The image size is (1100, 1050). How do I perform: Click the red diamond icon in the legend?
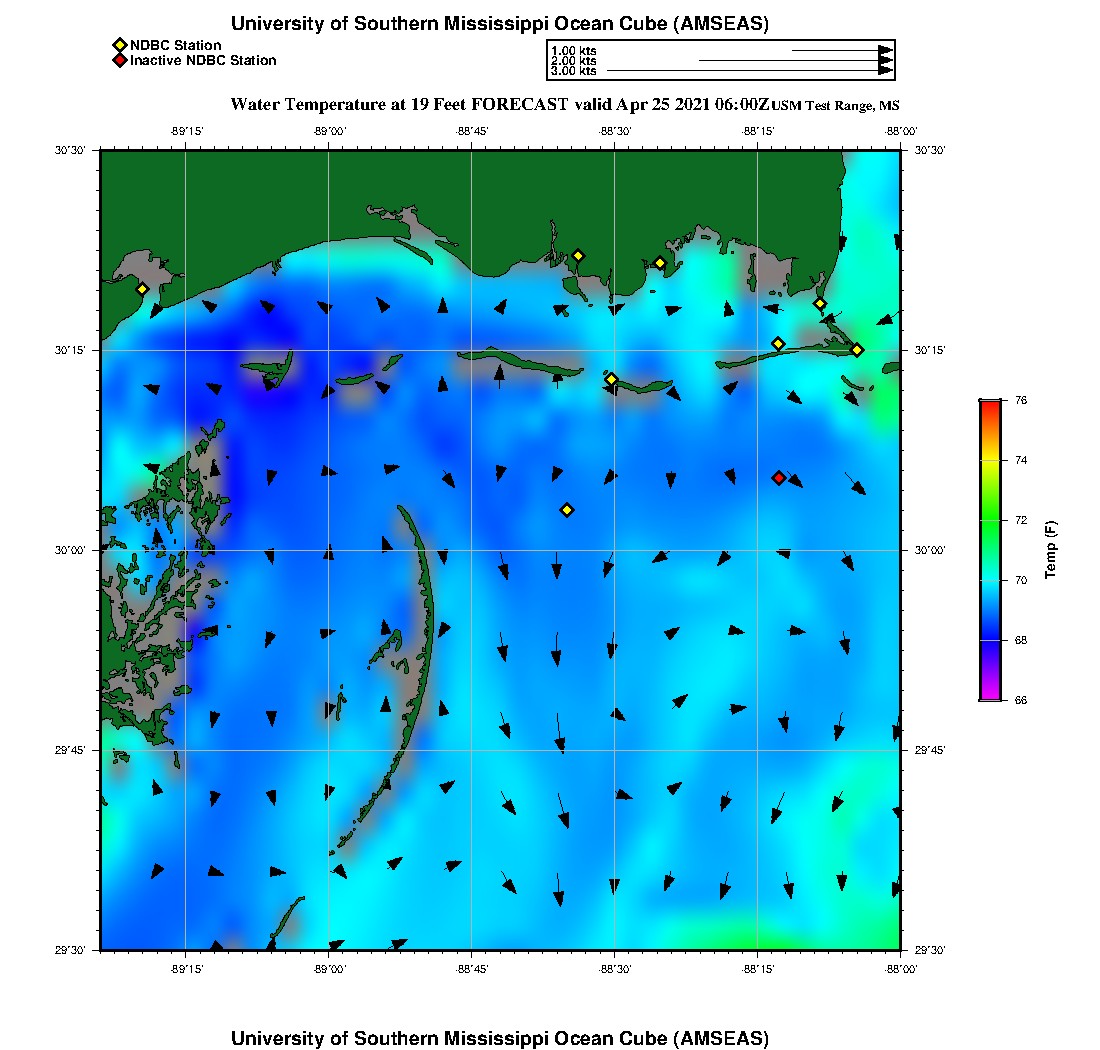119,61
